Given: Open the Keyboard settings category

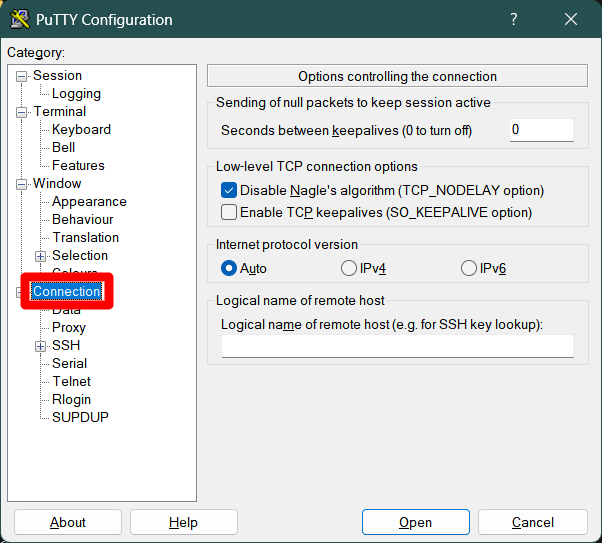Looking at the screenshot, I should pyautogui.click(x=81, y=130).
